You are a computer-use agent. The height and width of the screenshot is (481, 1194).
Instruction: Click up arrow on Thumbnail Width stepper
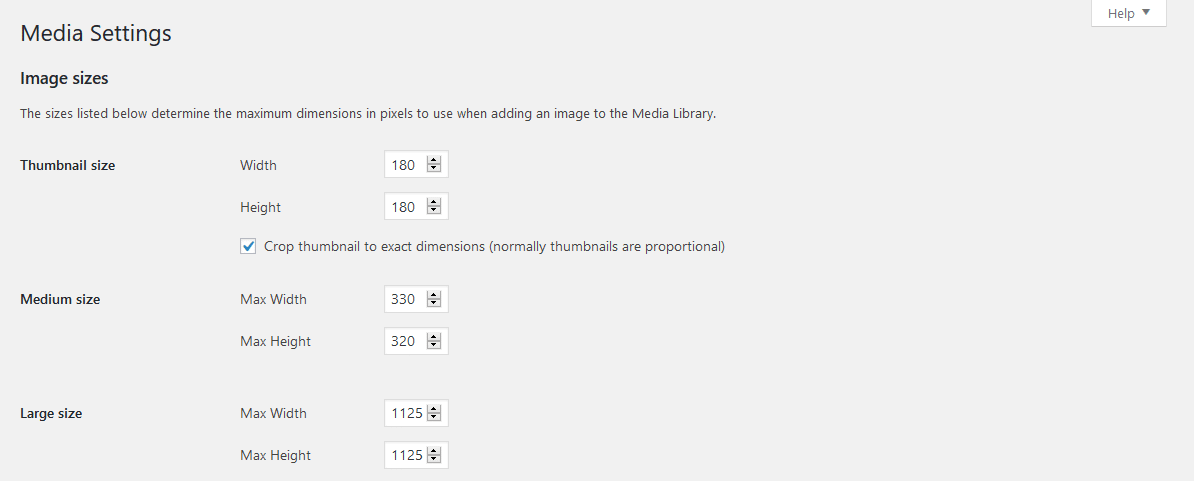click(x=434, y=161)
